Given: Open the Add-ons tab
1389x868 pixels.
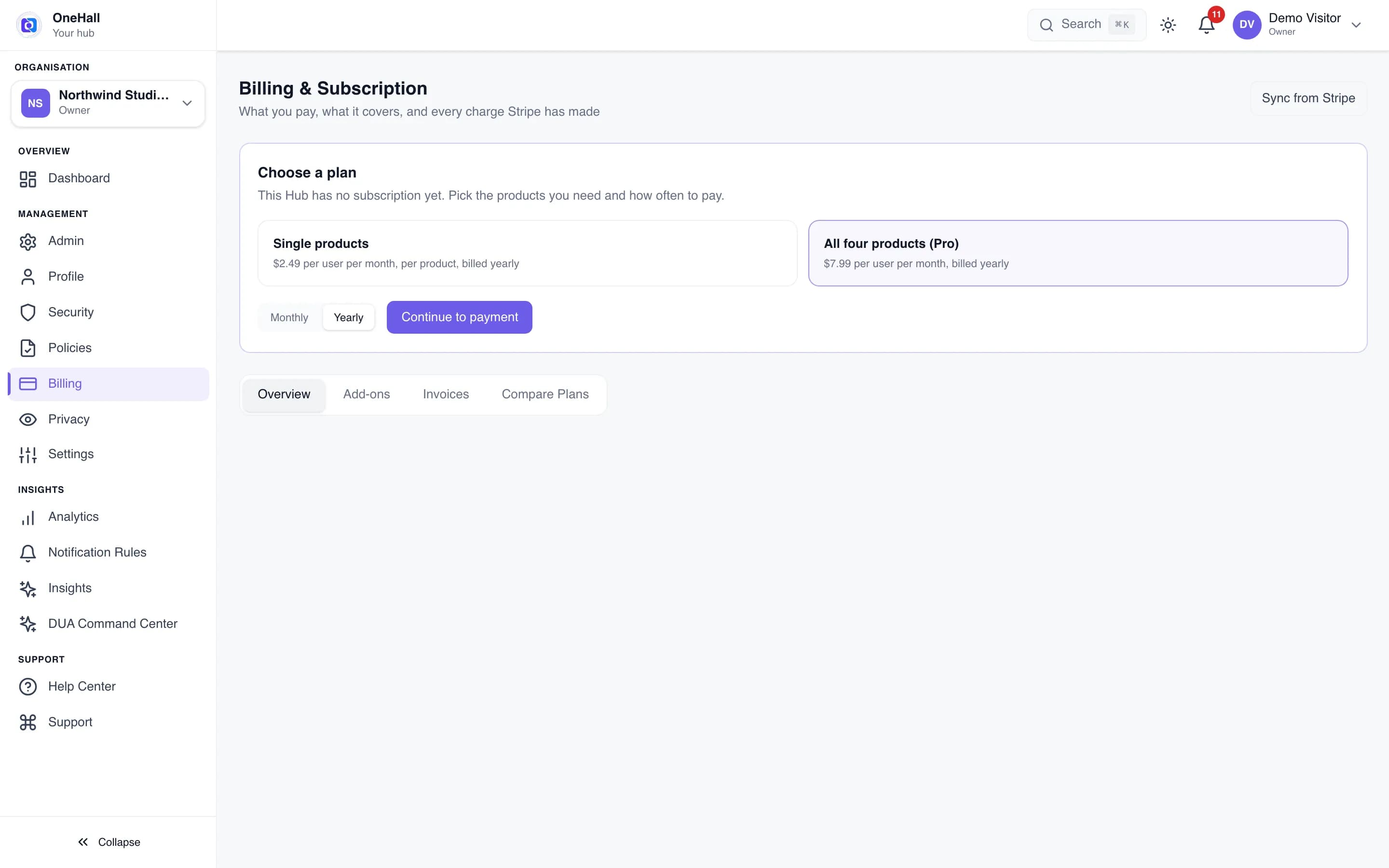Looking at the screenshot, I should (x=366, y=394).
